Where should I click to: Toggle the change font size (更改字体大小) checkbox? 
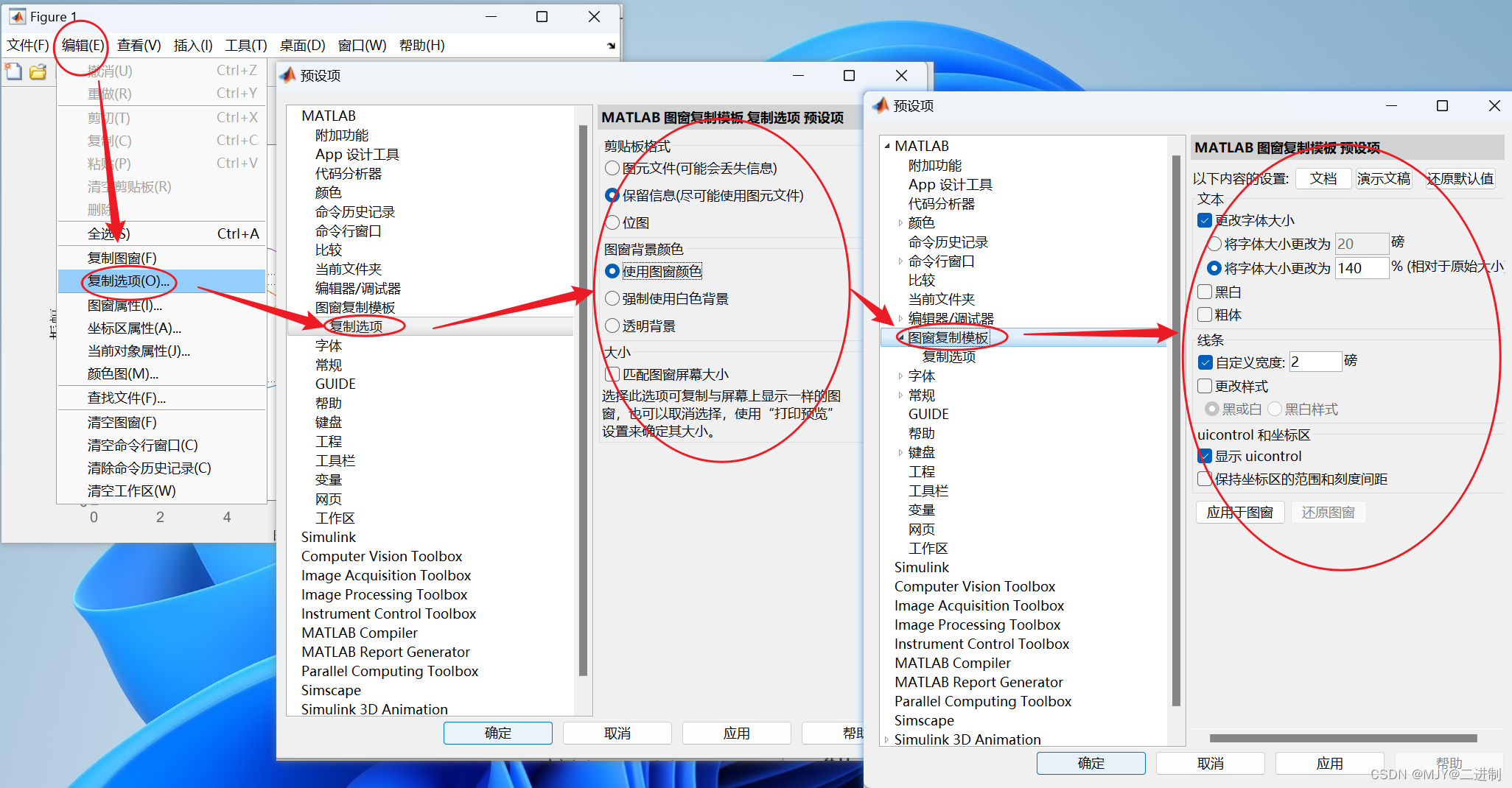(1205, 220)
